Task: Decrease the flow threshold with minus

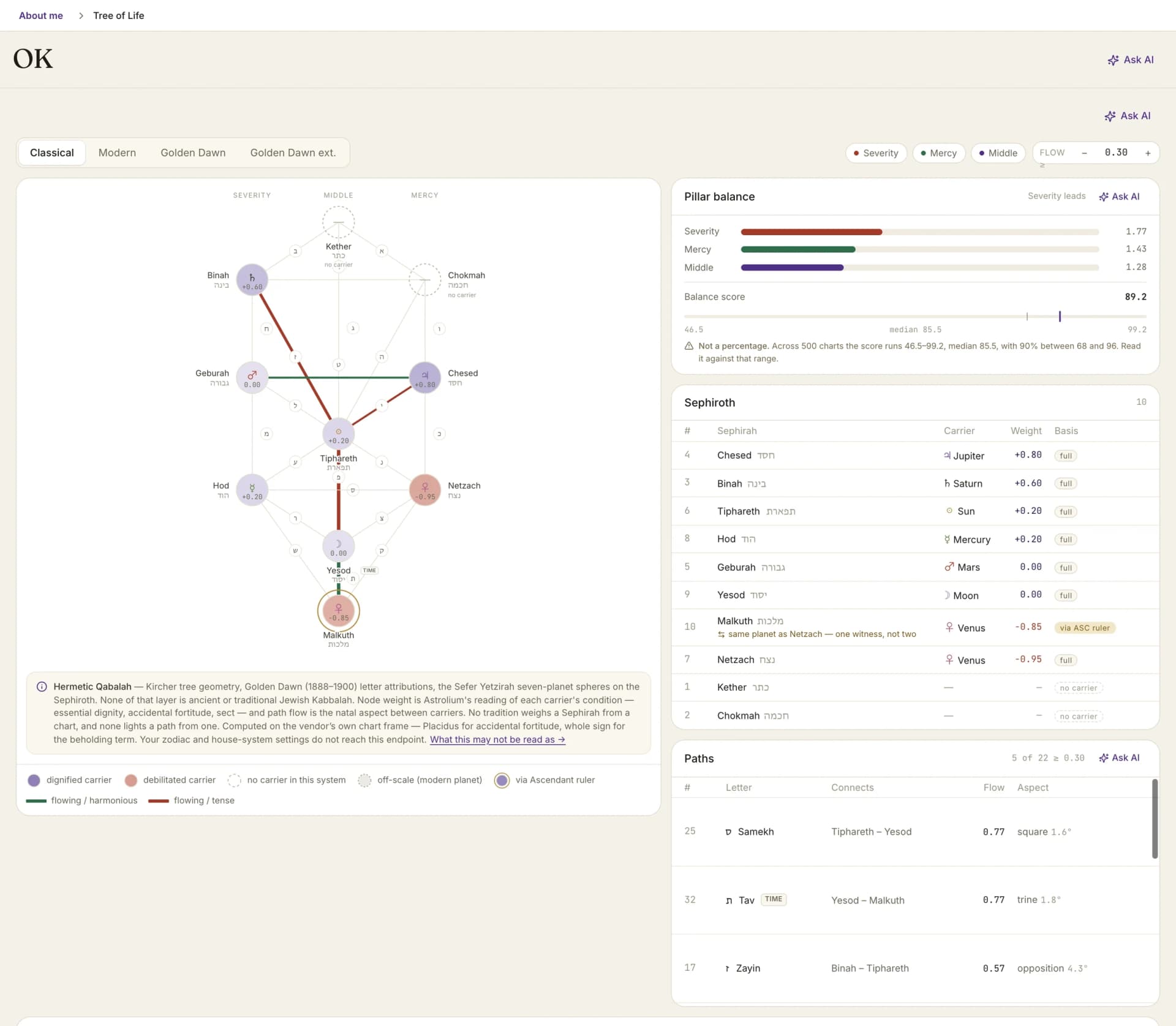Action: [x=1084, y=153]
